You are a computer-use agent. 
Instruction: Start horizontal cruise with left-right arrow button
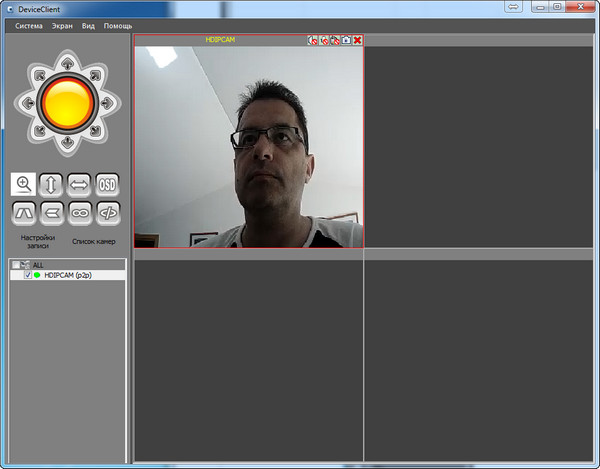click(x=79, y=184)
